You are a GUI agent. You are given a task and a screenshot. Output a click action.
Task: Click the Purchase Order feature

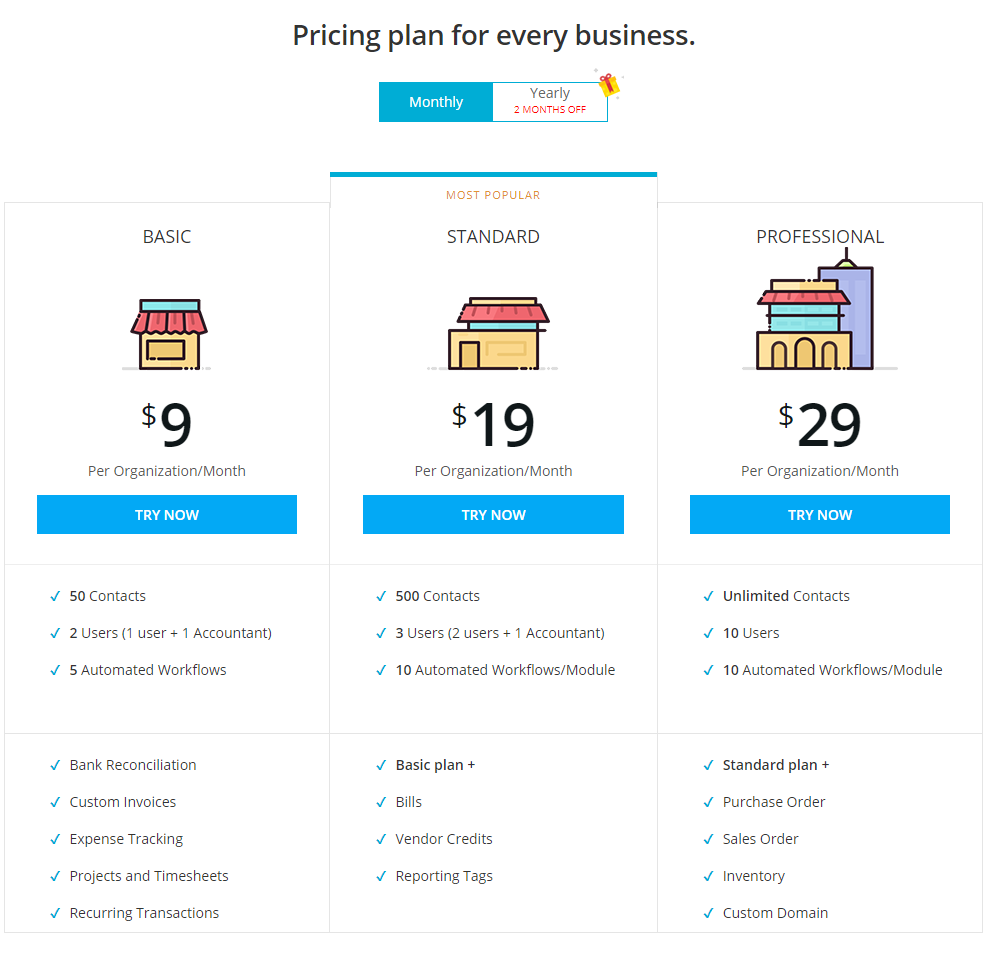[774, 802]
